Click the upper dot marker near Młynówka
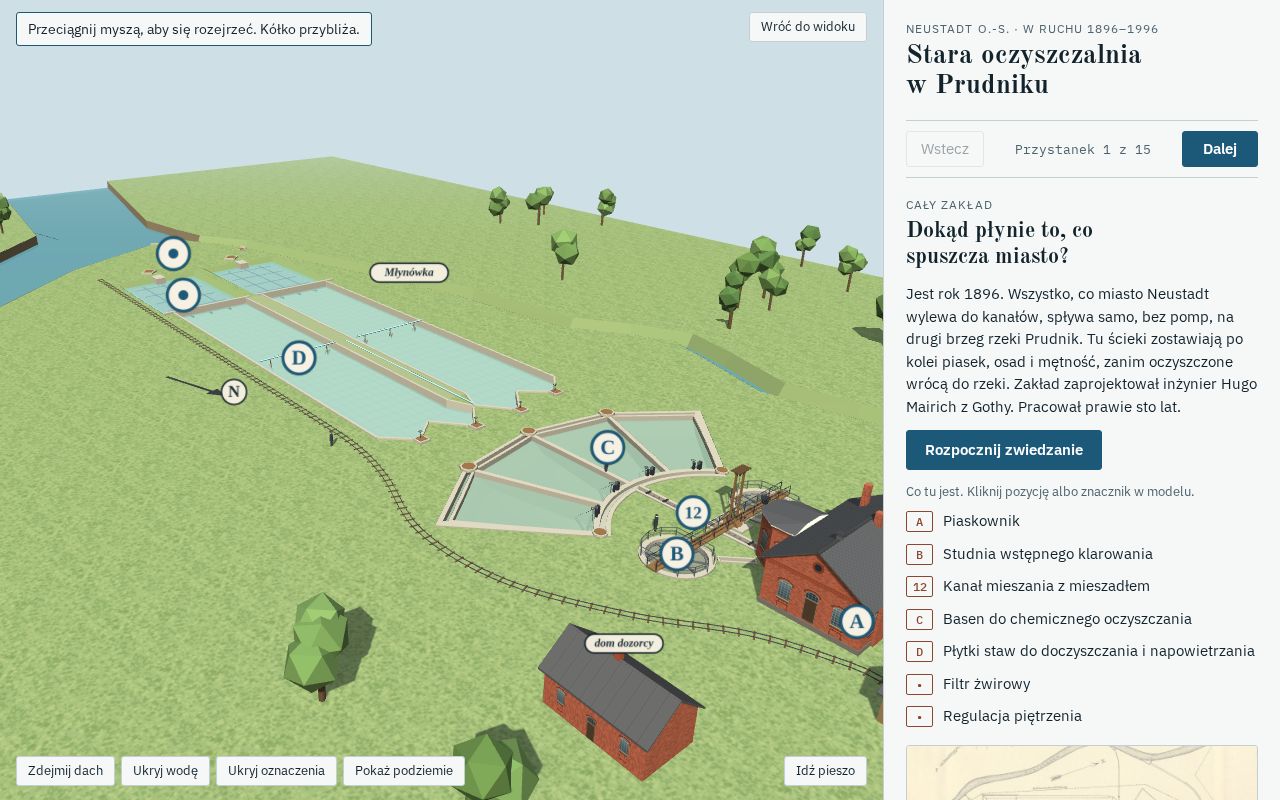Image resolution: width=1280 pixels, height=800 pixels. 173,254
